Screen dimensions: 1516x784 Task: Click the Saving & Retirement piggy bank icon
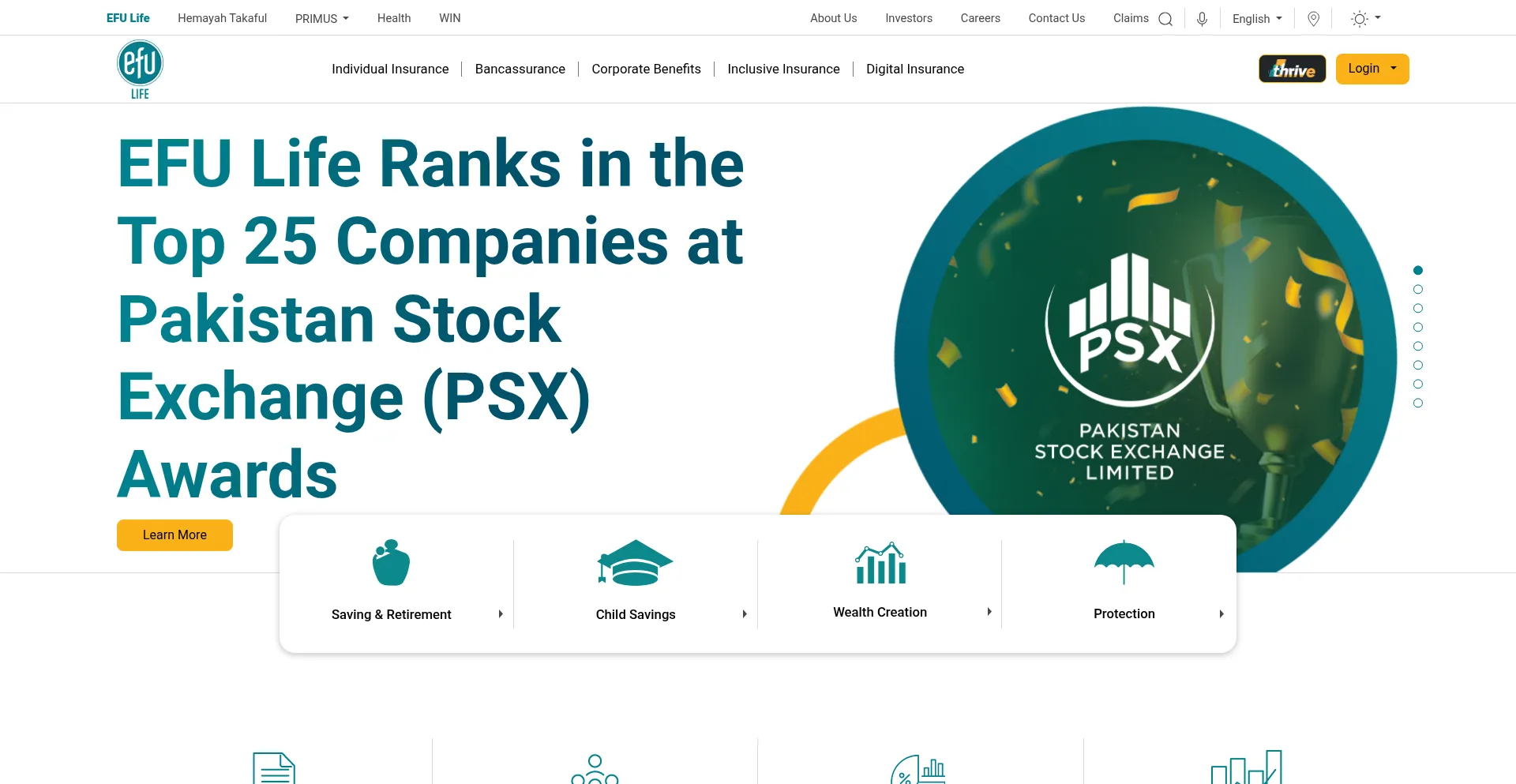point(391,562)
